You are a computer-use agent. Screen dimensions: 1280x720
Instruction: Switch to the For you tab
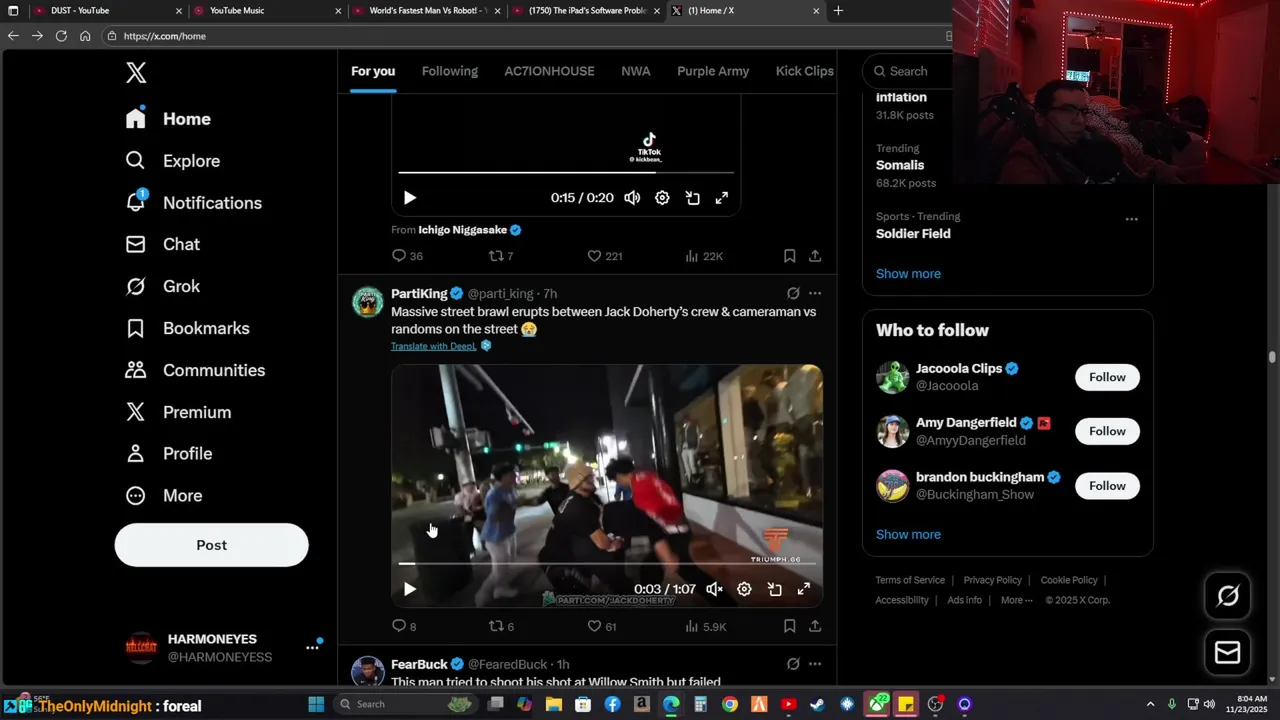[x=373, y=71]
